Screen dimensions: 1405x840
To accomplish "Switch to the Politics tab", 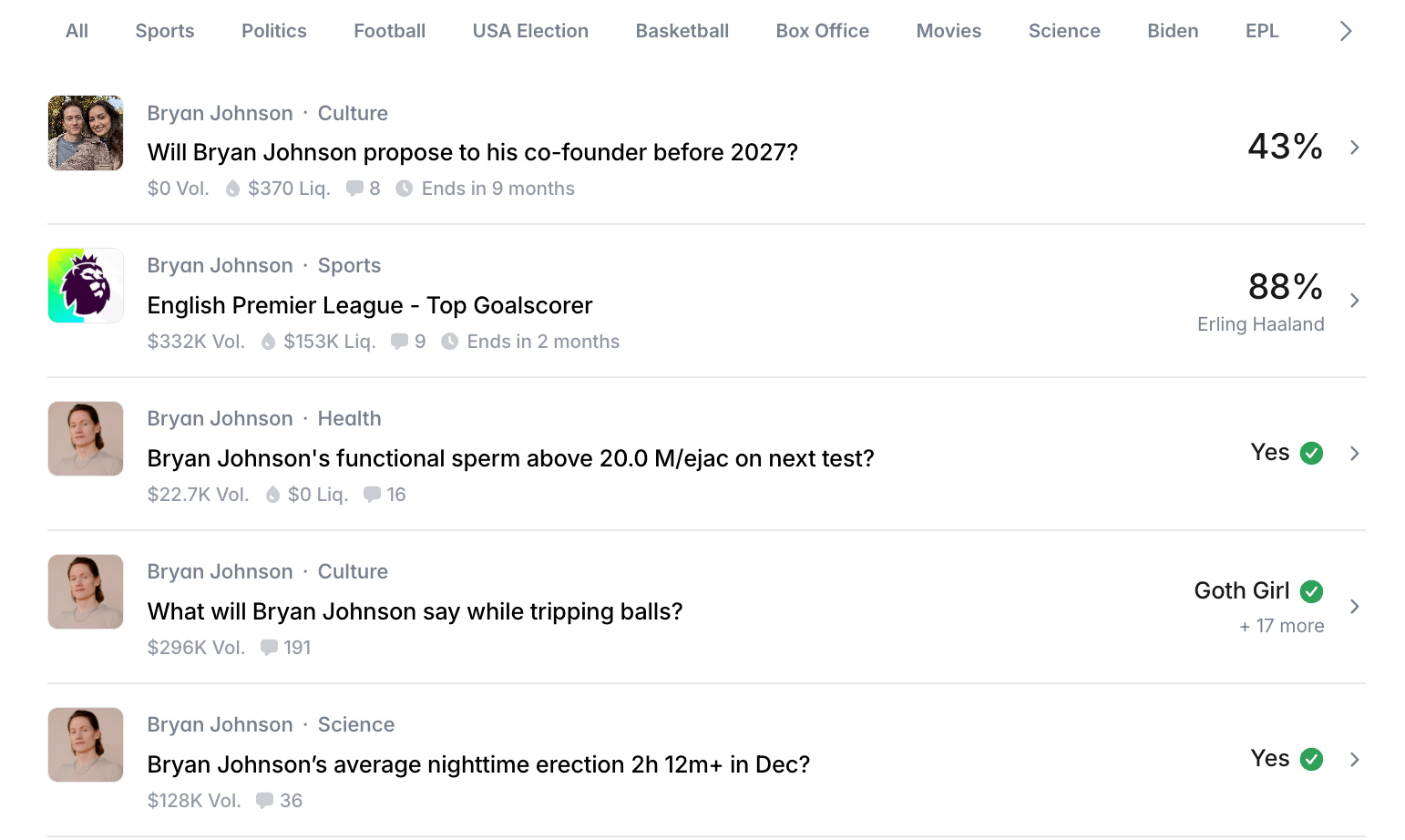I will pyautogui.click(x=273, y=31).
